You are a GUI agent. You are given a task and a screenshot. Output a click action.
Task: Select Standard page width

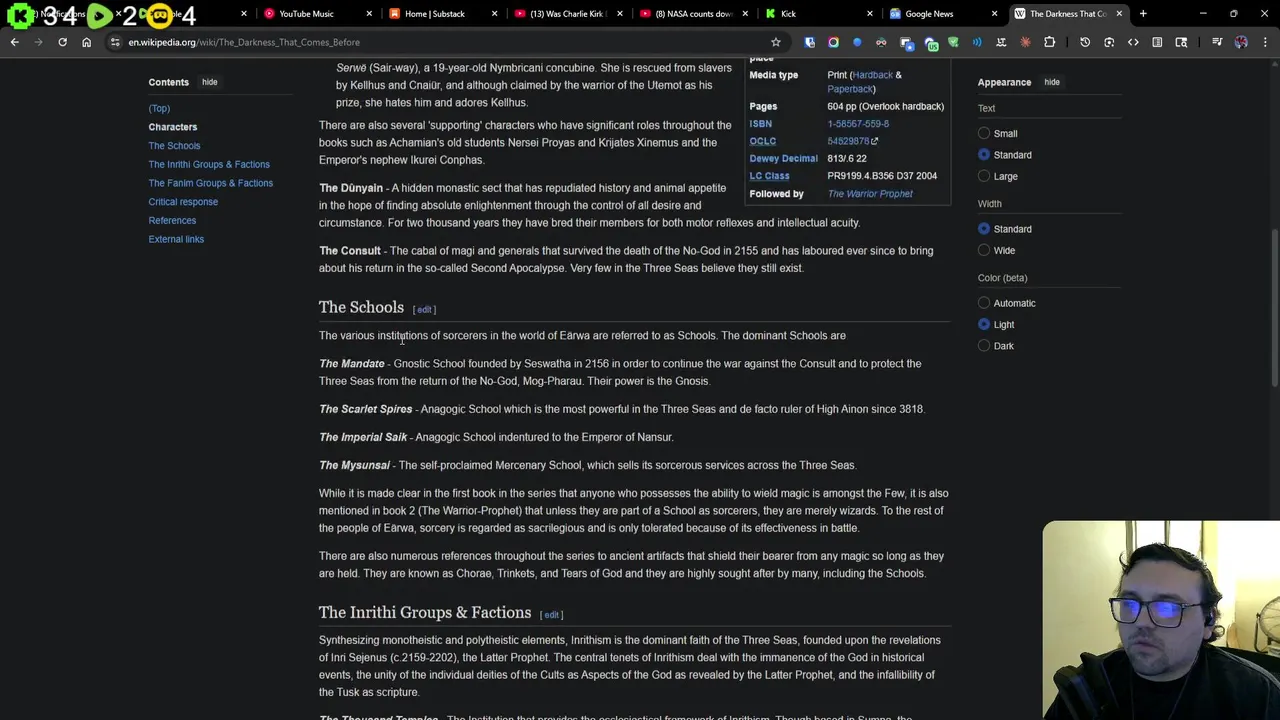[x=984, y=229]
